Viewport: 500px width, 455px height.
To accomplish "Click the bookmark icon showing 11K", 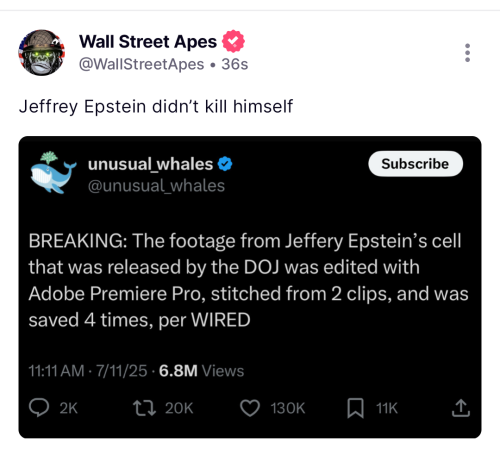I will (355, 408).
